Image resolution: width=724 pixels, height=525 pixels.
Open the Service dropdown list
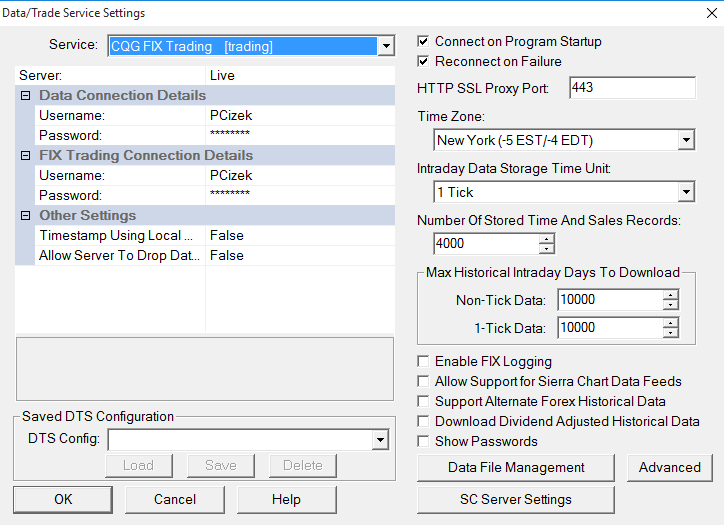click(386, 46)
